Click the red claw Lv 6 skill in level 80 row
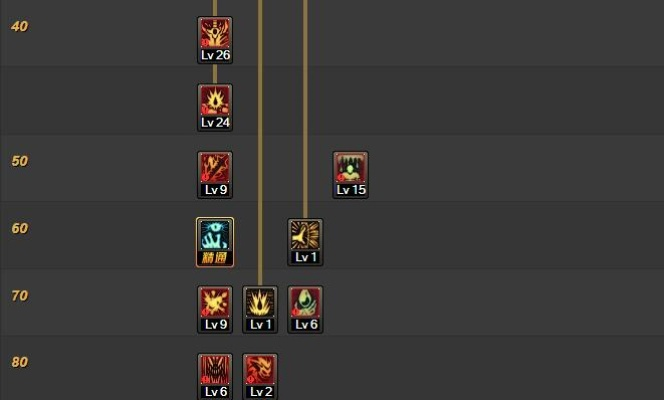664x400 pixels. click(215, 376)
